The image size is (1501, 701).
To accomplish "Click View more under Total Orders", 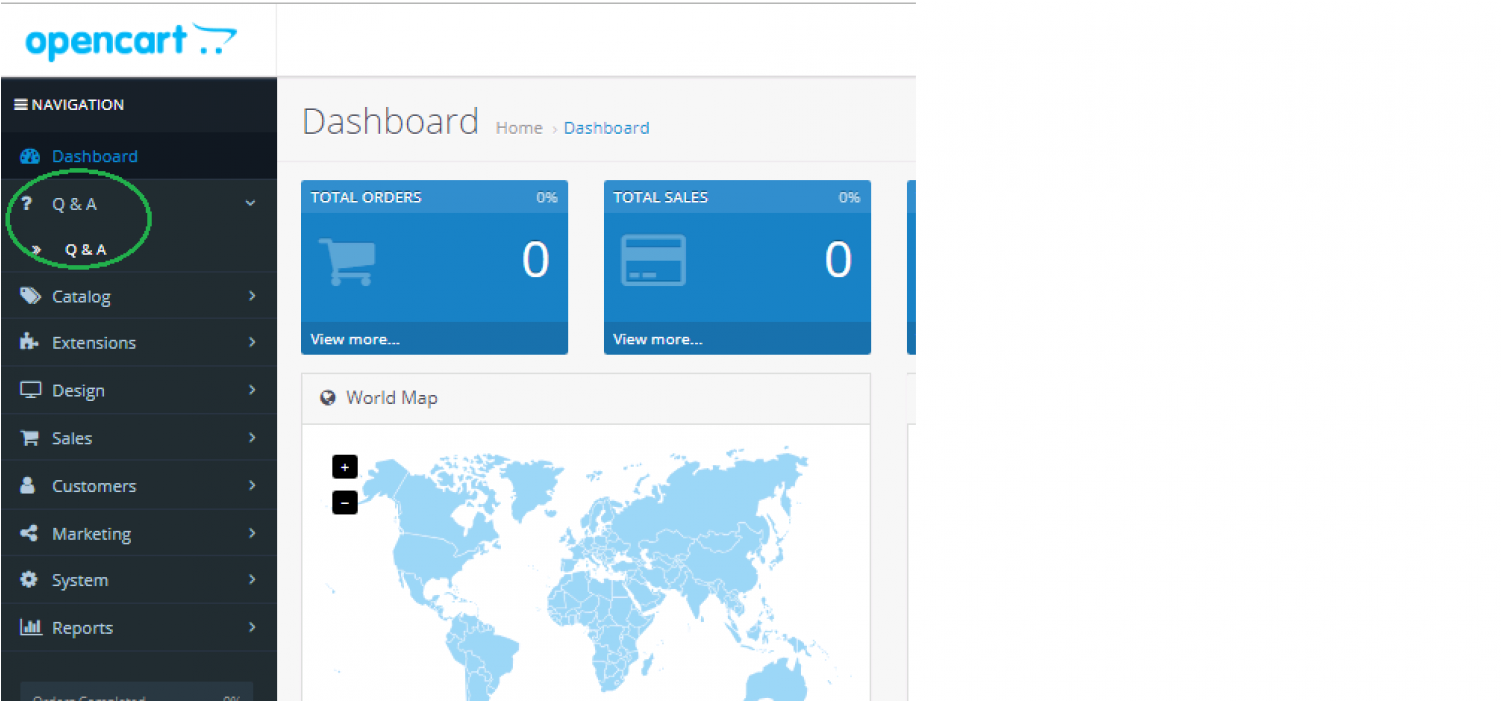I will [x=355, y=339].
